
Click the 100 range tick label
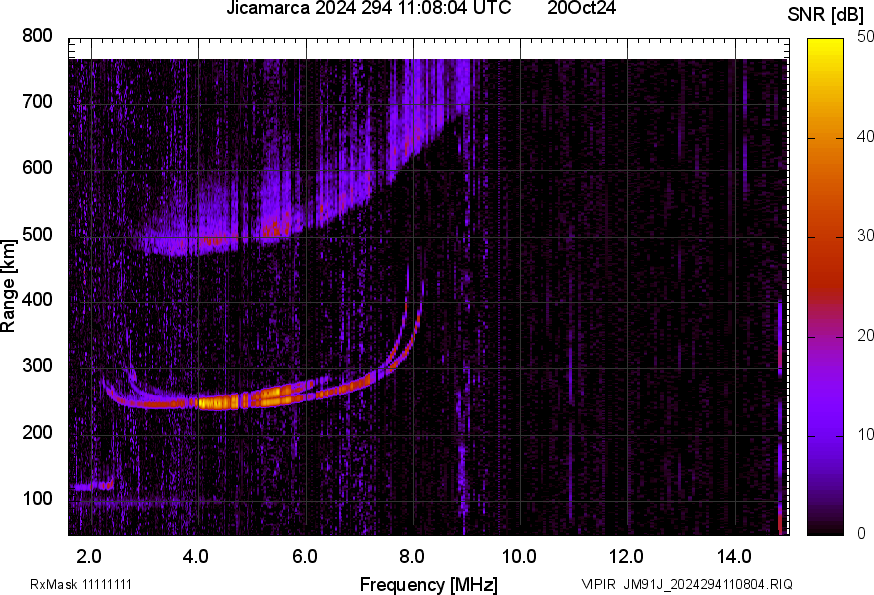click(x=38, y=498)
